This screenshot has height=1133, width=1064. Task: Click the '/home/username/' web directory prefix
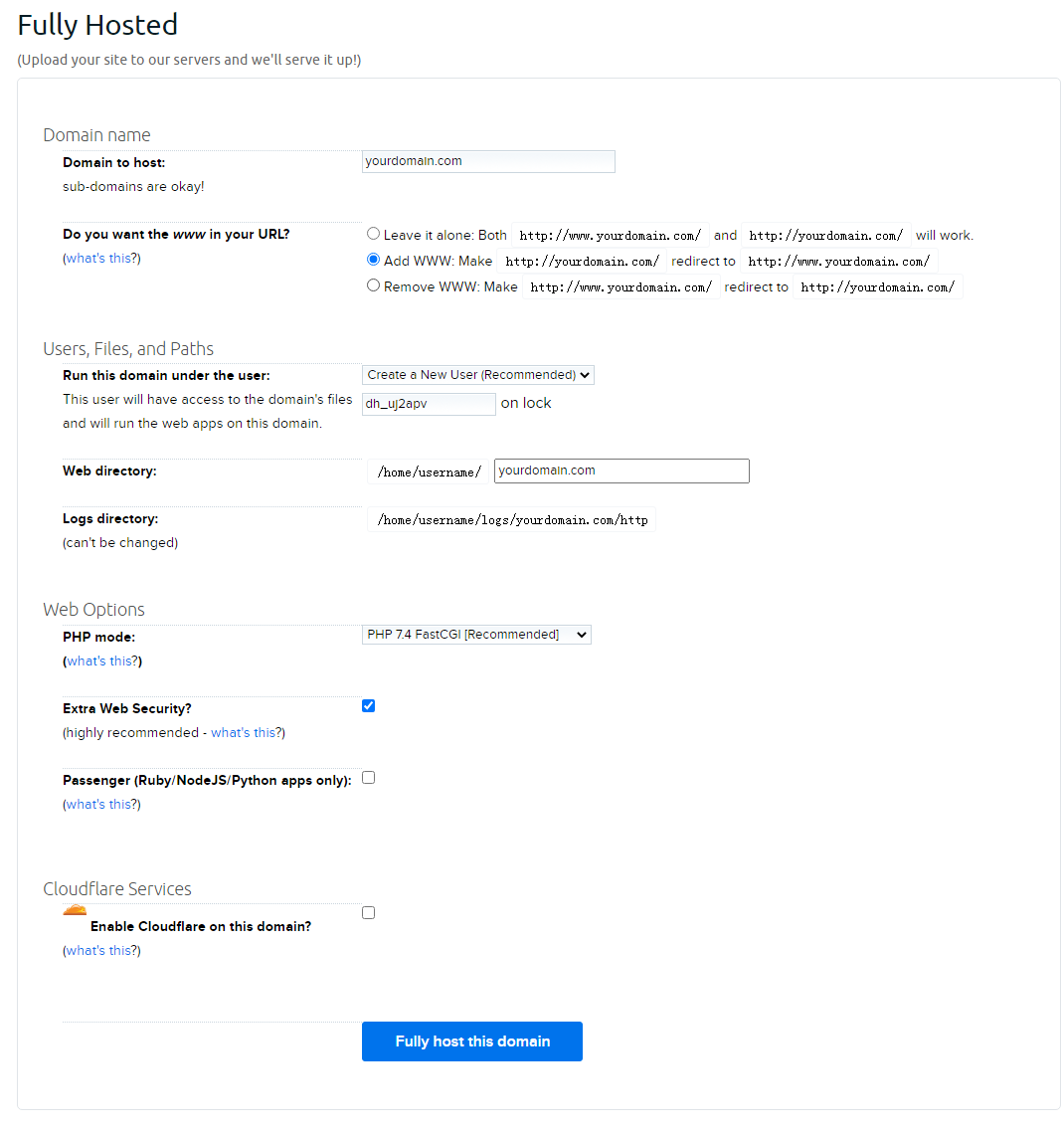coord(429,472)
